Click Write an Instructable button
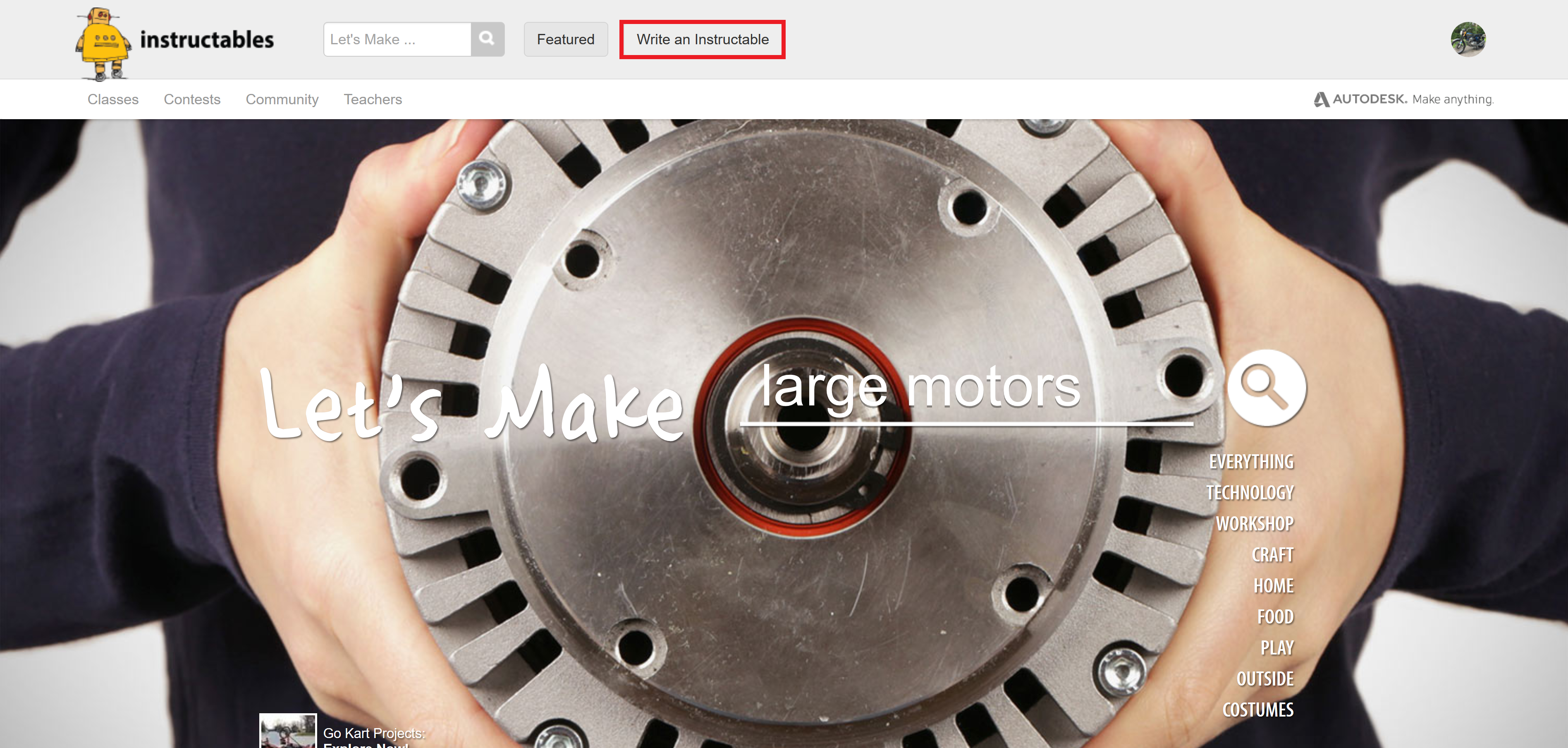1568x748 pixels. click(x=703, y=39)
